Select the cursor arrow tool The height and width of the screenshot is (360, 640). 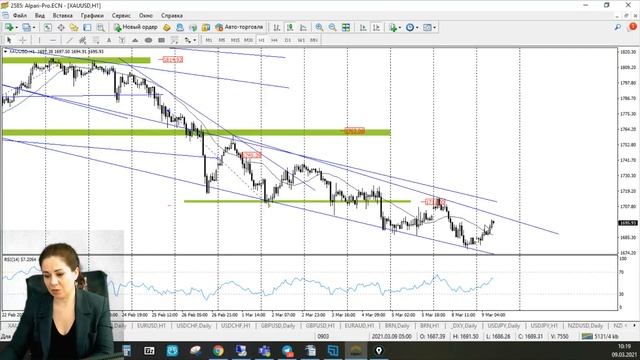coord(9,40)
